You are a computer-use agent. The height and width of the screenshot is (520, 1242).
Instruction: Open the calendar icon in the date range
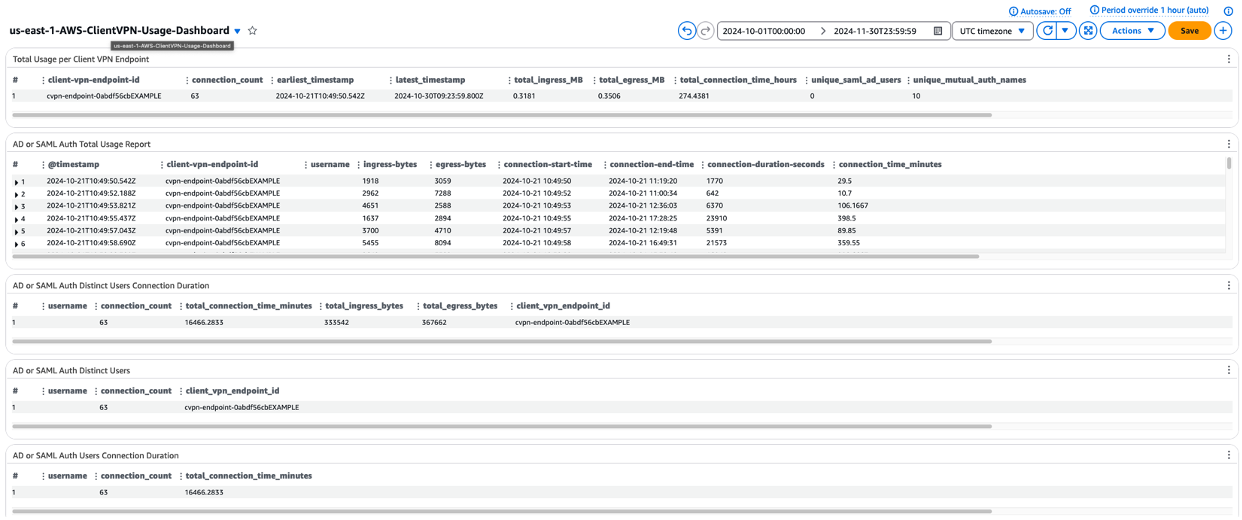coord(938,31)
